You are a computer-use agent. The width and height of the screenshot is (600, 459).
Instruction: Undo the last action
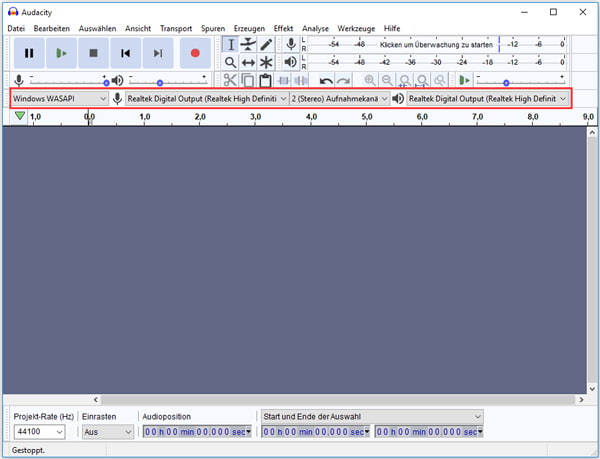326,80
